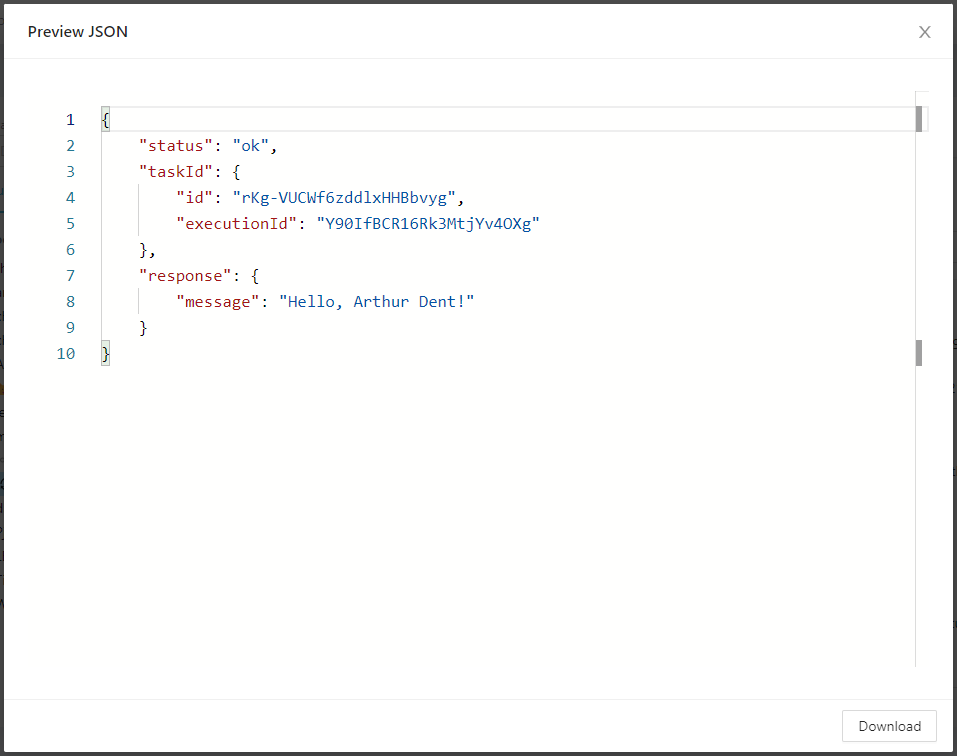The image size is (957, 756).
Task: Click line number 1 in the gutter
Action: tap(70, 120)
